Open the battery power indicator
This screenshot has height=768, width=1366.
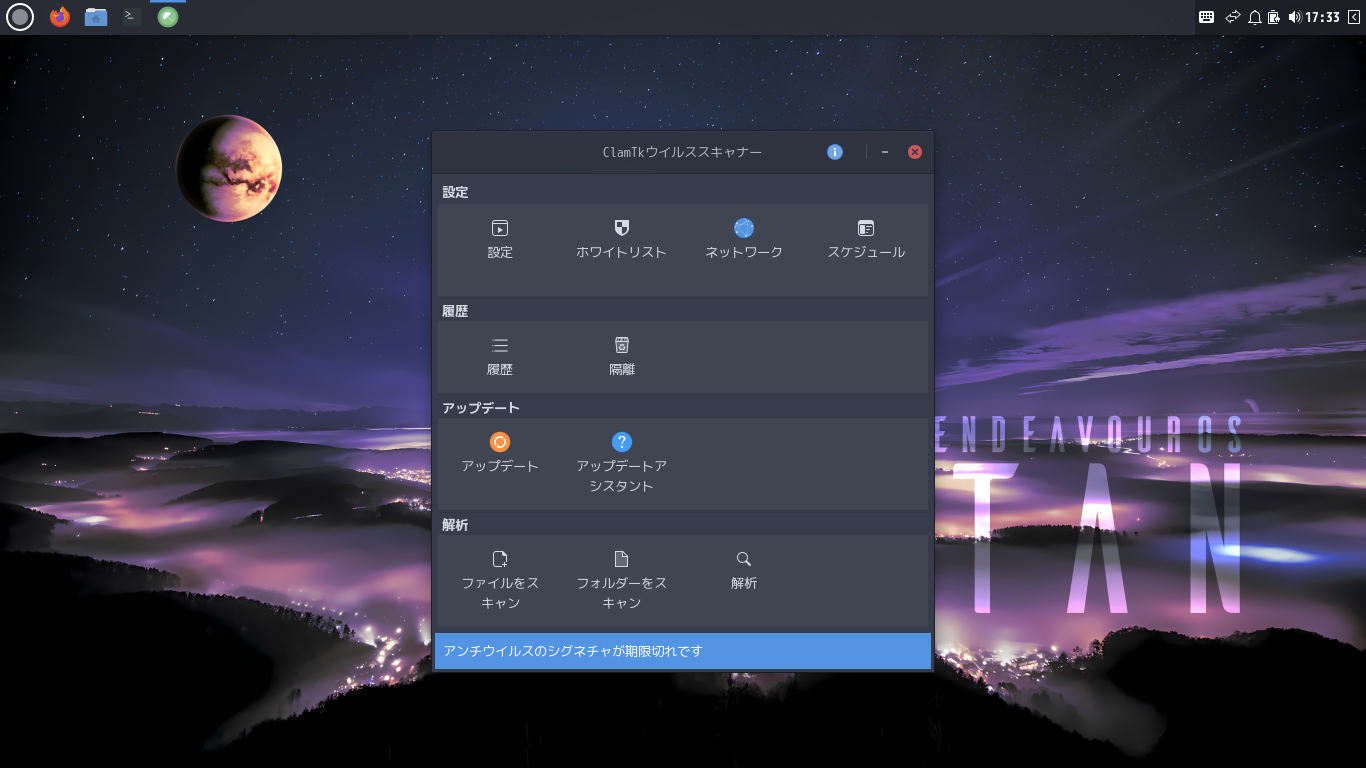1274,17
